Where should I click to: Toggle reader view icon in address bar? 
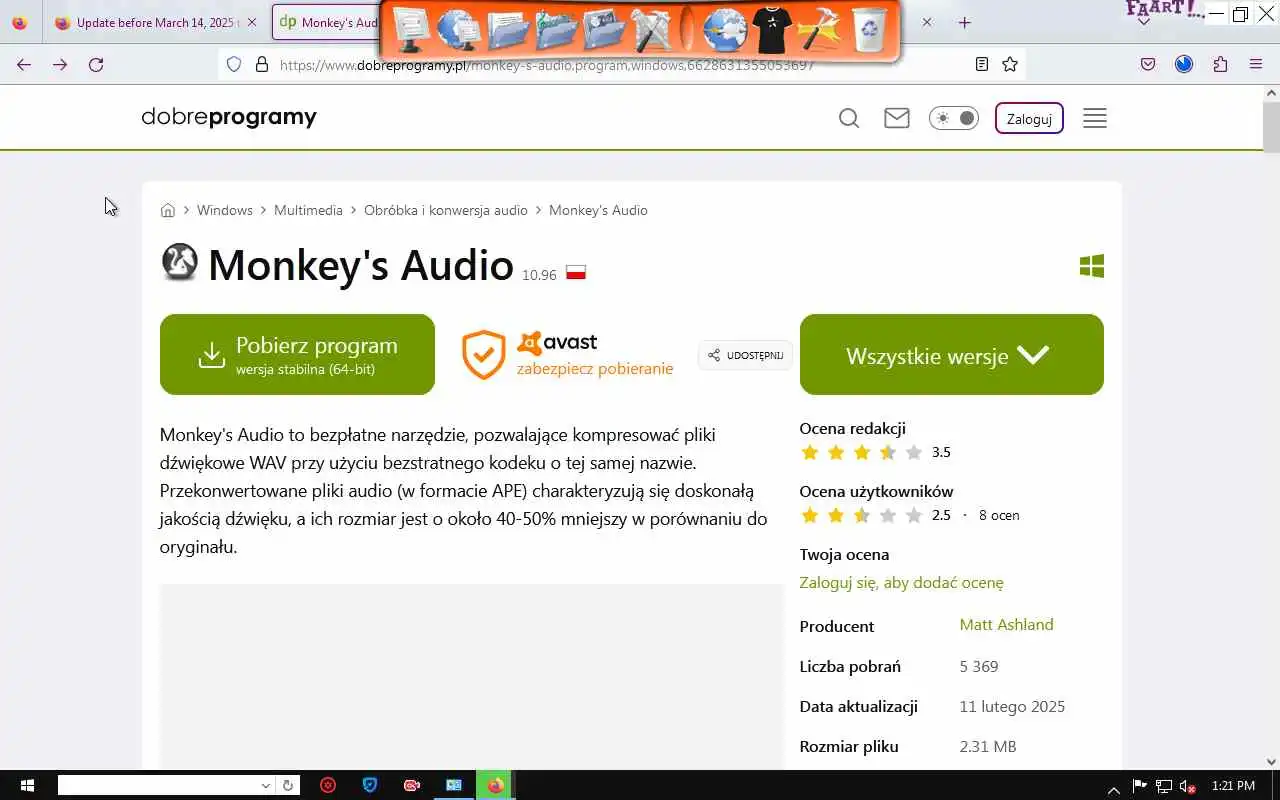pyautogui.click(x=982, y=64)
